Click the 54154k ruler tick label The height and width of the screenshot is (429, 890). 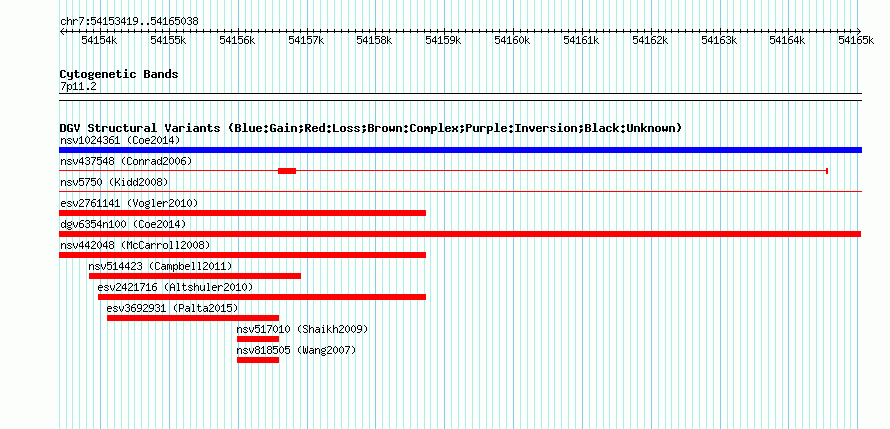click(100, 40)
